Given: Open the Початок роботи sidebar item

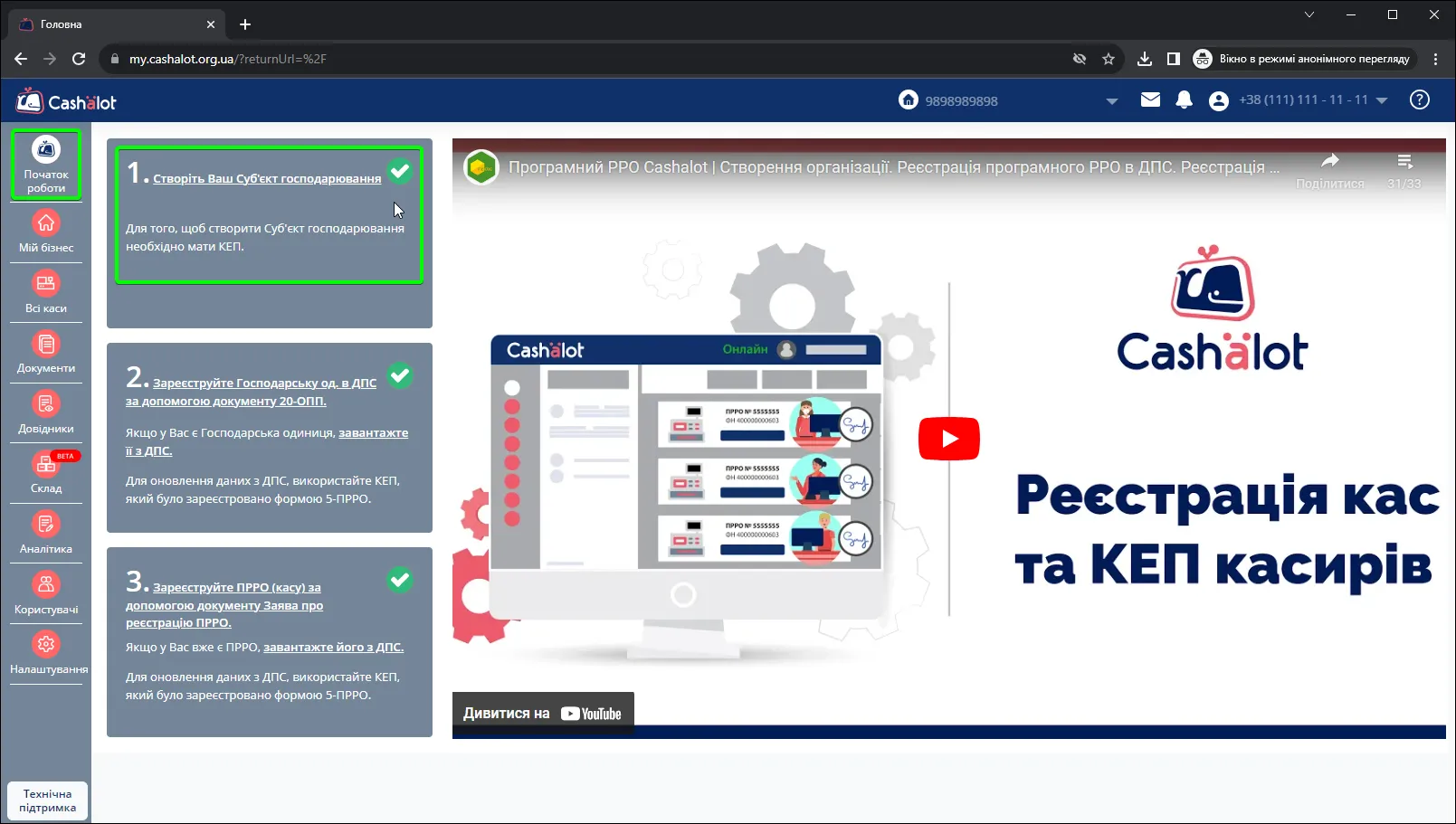Looking at the screenshot, I should (x=46, y=164).
